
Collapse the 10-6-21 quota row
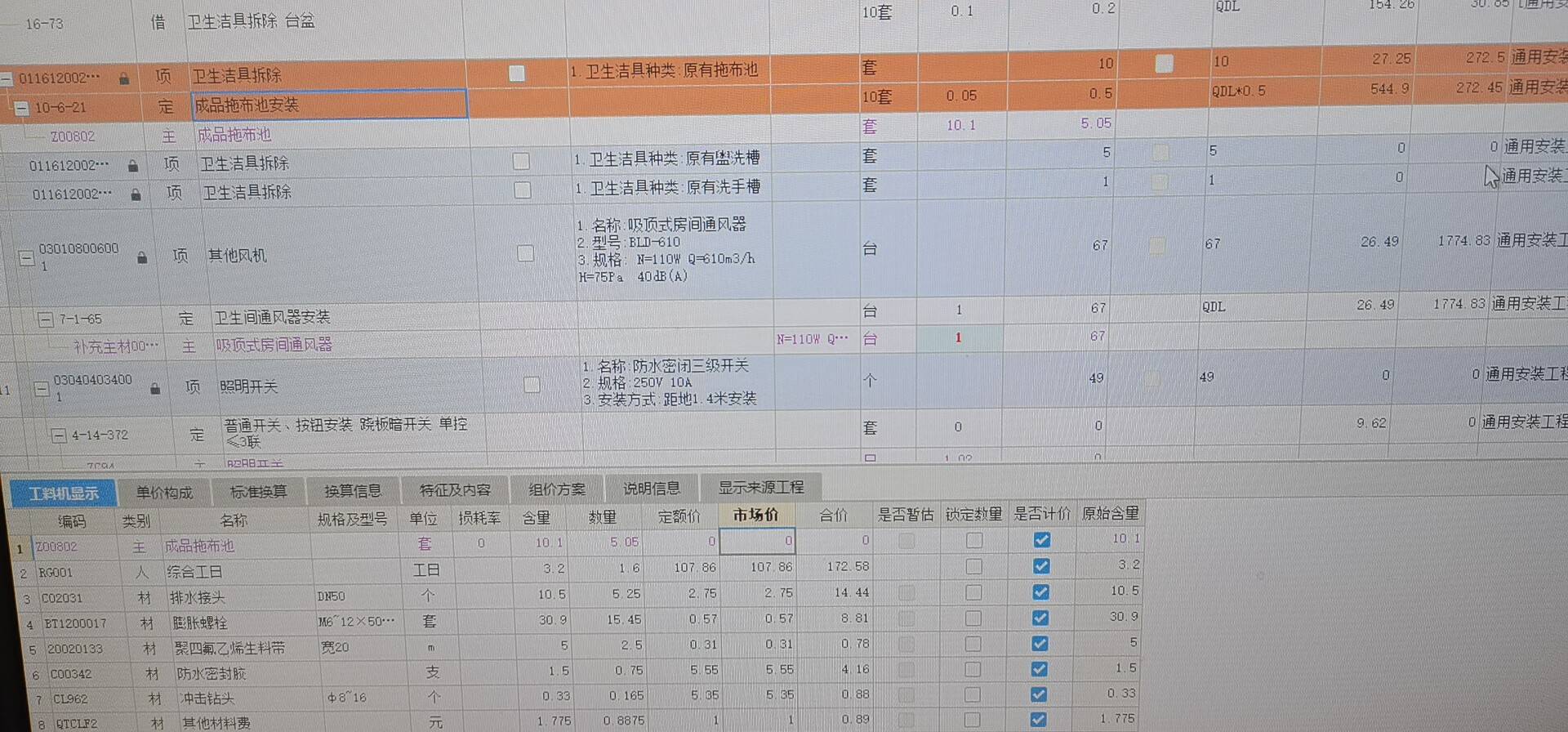tap(22, 108)
